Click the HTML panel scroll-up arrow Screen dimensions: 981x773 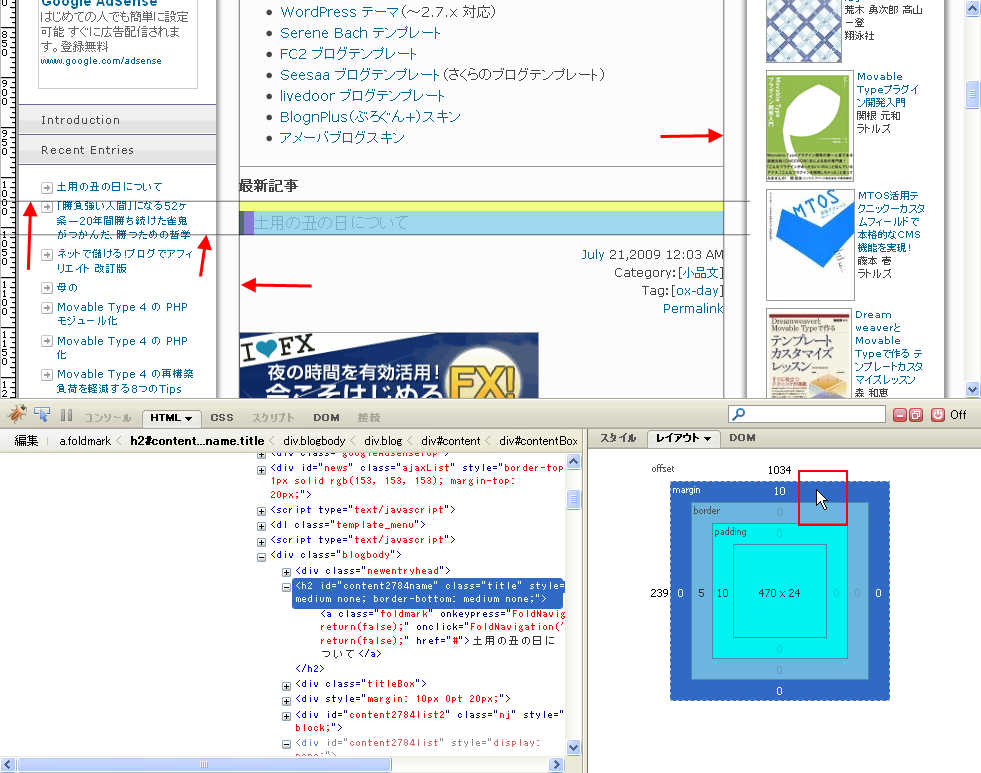pos(573,462)
